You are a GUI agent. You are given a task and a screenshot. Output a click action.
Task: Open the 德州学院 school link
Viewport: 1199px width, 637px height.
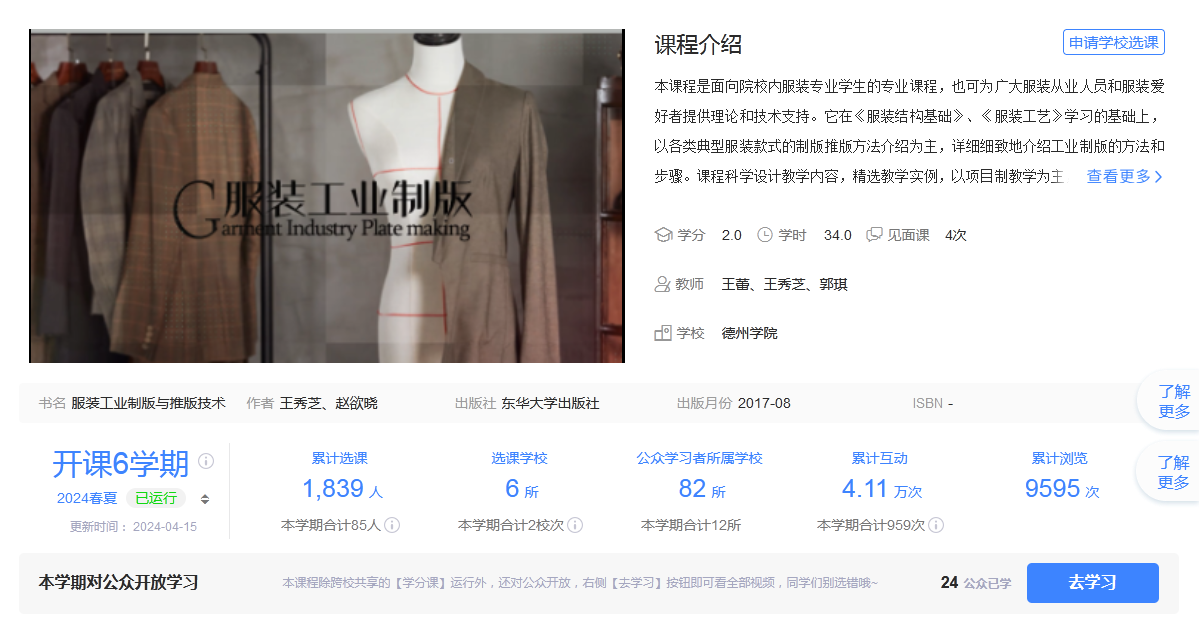pyautogui.click(x=749, y=333)
